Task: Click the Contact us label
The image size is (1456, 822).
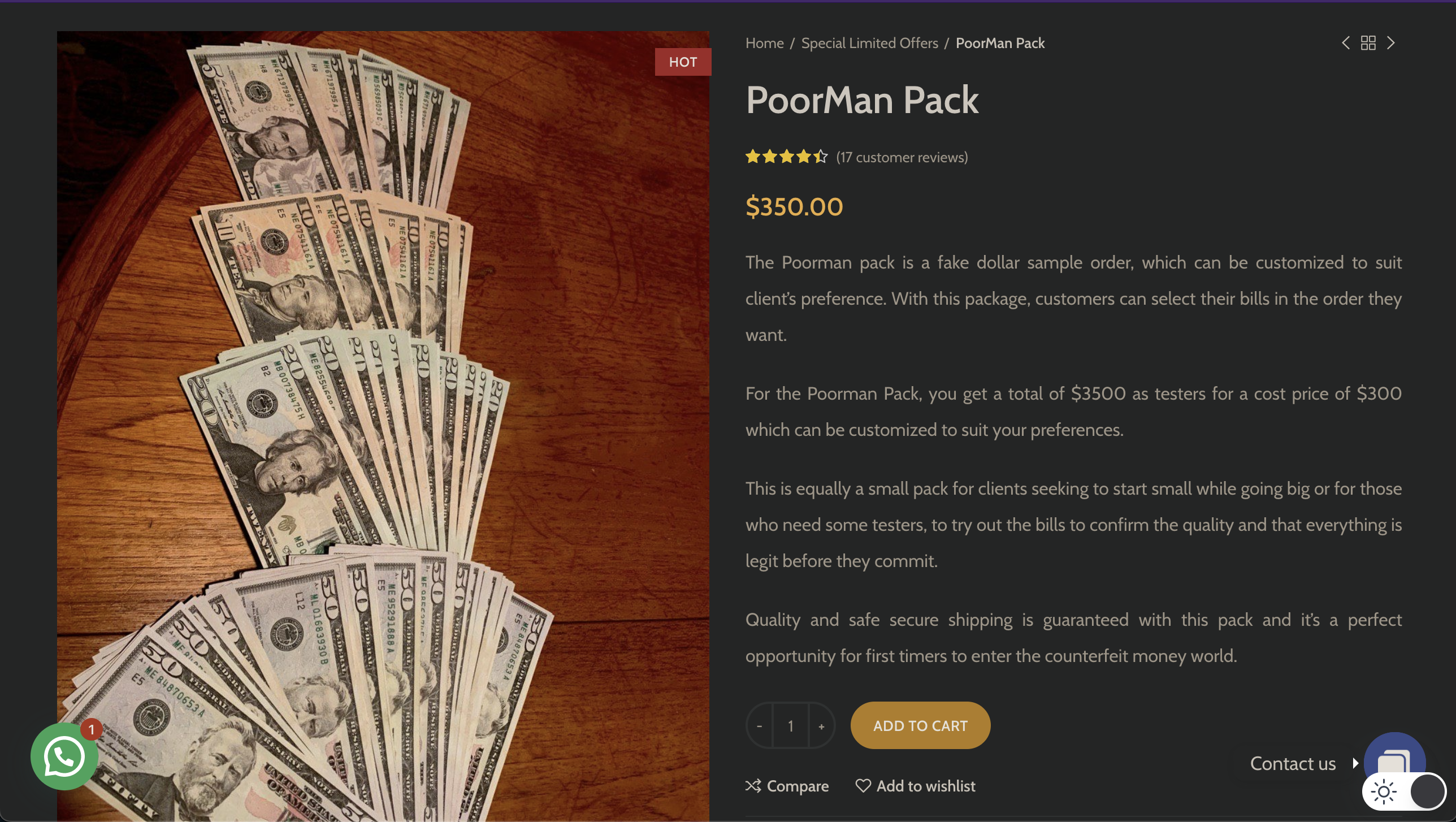Action: (1293, 764)
